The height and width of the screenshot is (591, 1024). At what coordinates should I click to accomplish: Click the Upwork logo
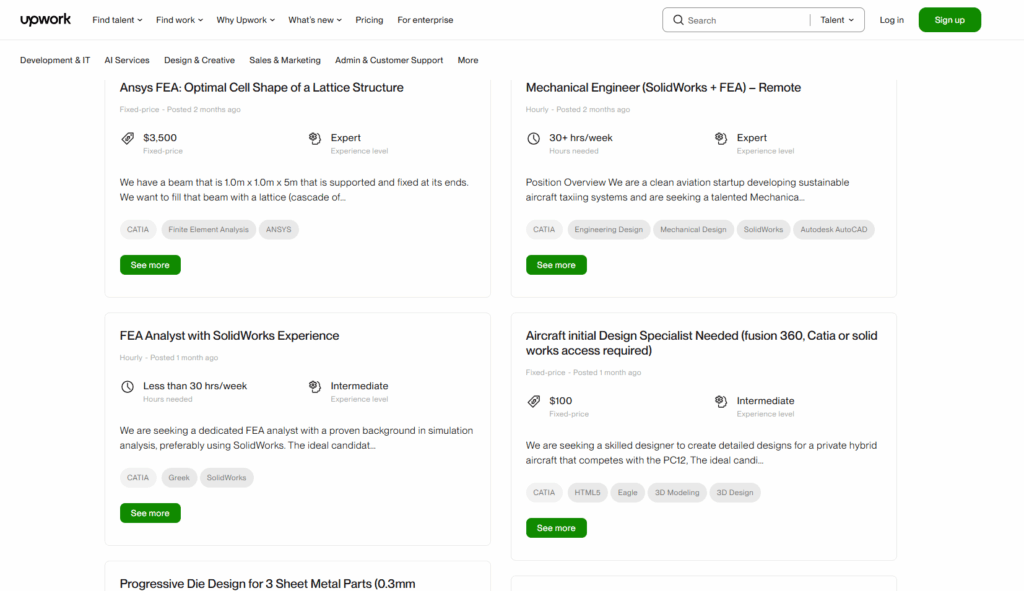pyautogui.click(x=45, y=19)
